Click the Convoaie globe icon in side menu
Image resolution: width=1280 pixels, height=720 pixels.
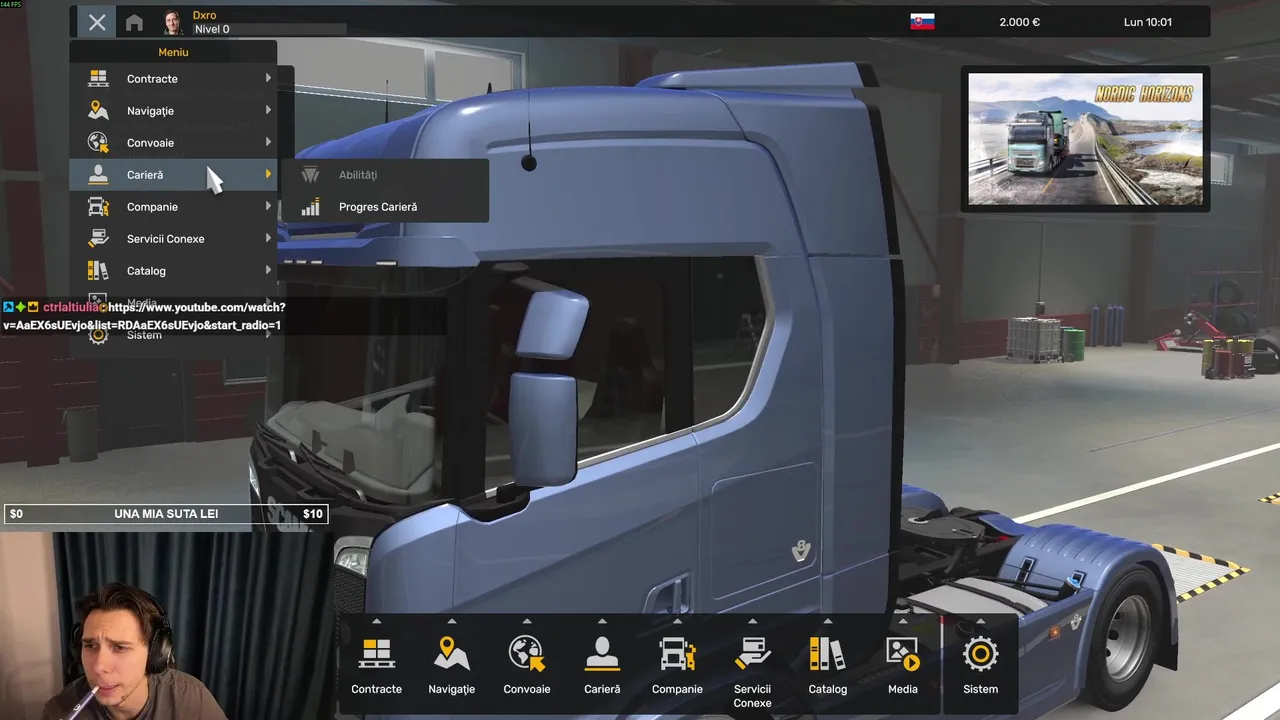98,142
